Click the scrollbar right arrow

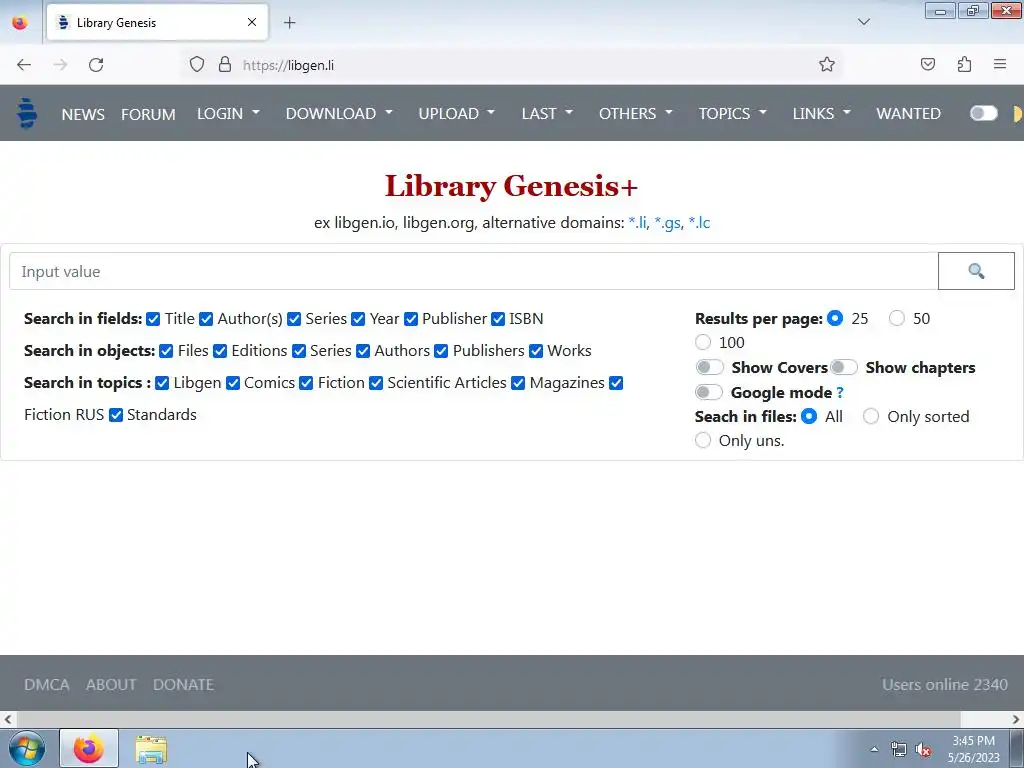coord(1016,720)
